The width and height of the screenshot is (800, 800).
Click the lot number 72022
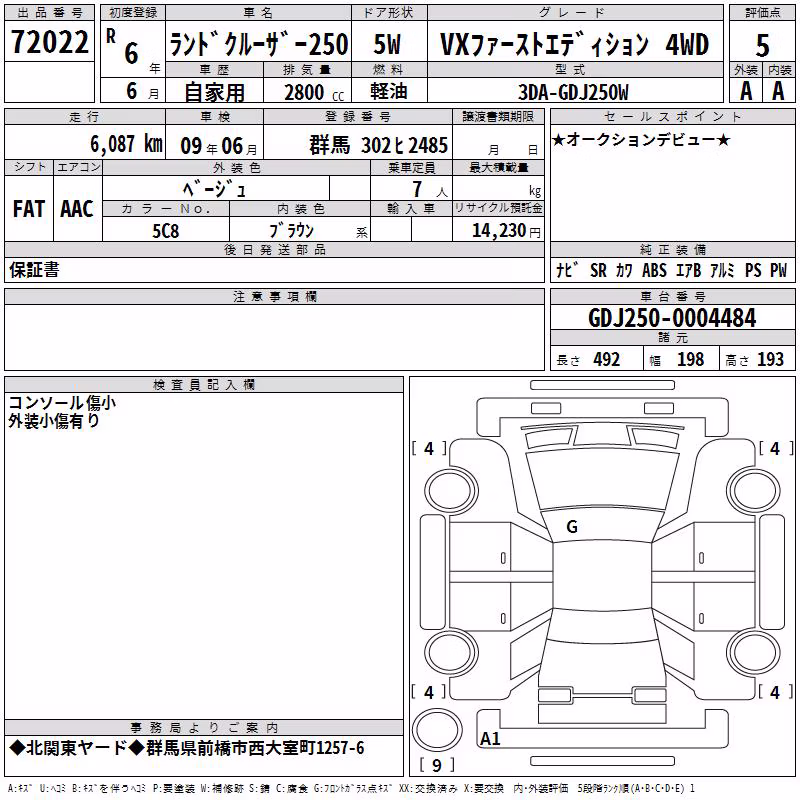[49, 42]
